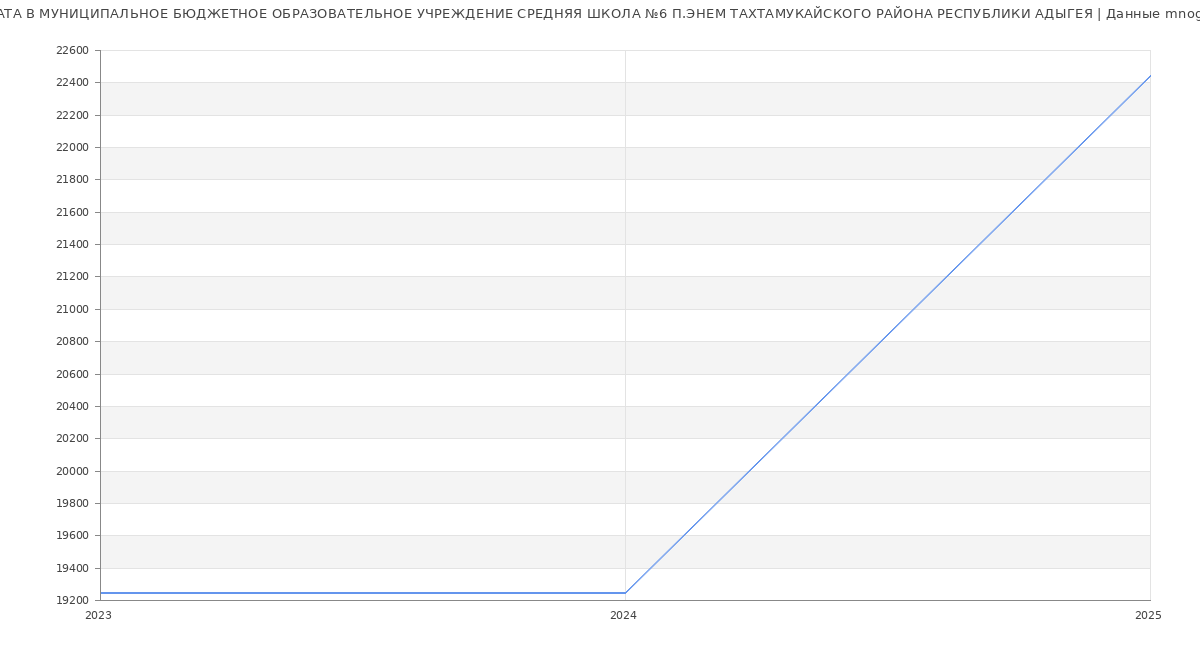
Task: Click the 22600 y-axis label
Action: point(71,51)
